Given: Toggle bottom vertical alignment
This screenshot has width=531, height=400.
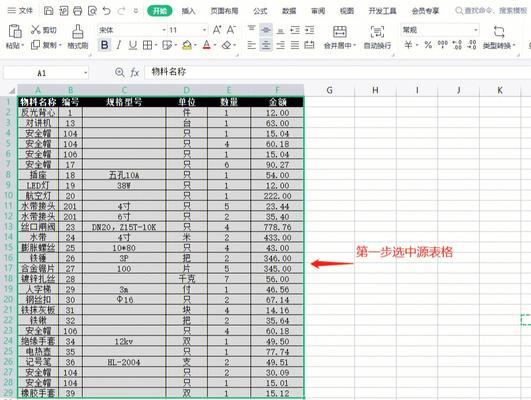Looking at the screenshot, I should pyautogui.click(x=280, y=30).
